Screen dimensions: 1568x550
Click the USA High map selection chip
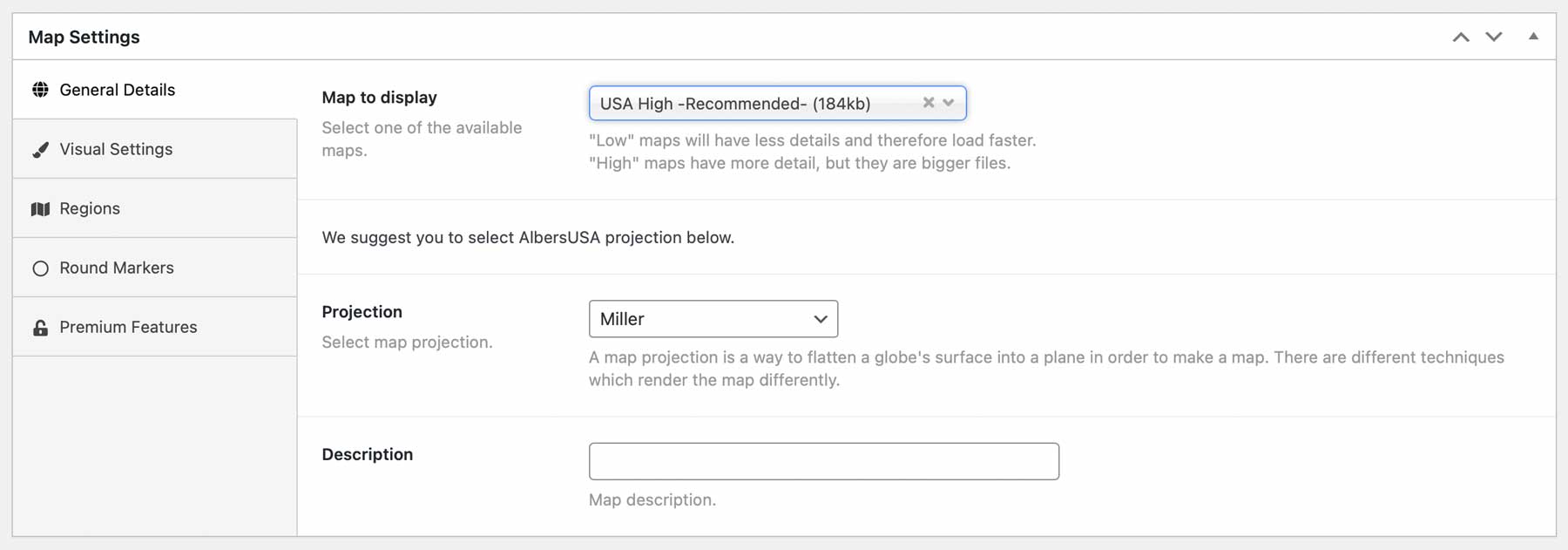(x=749, y=102)
